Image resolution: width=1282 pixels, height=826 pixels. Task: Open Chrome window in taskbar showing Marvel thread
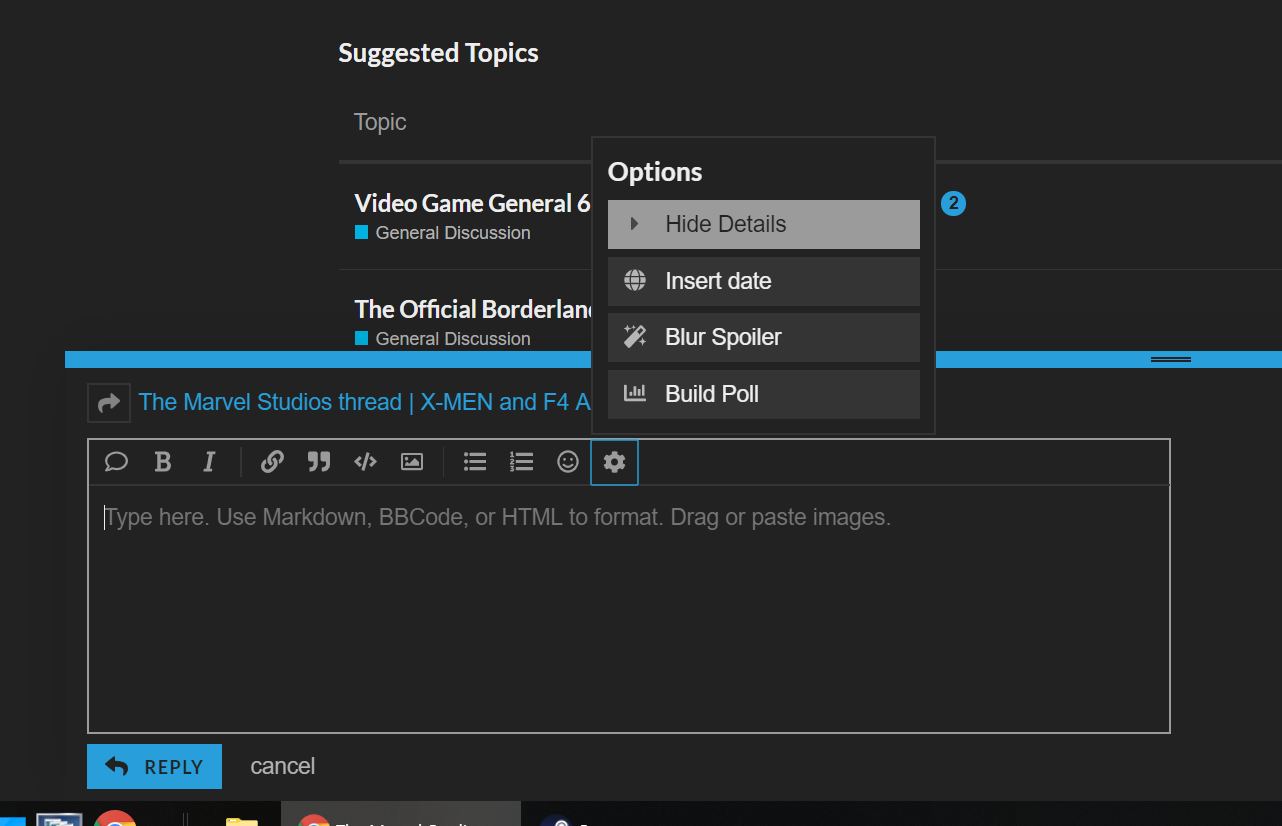pos(401,813)
